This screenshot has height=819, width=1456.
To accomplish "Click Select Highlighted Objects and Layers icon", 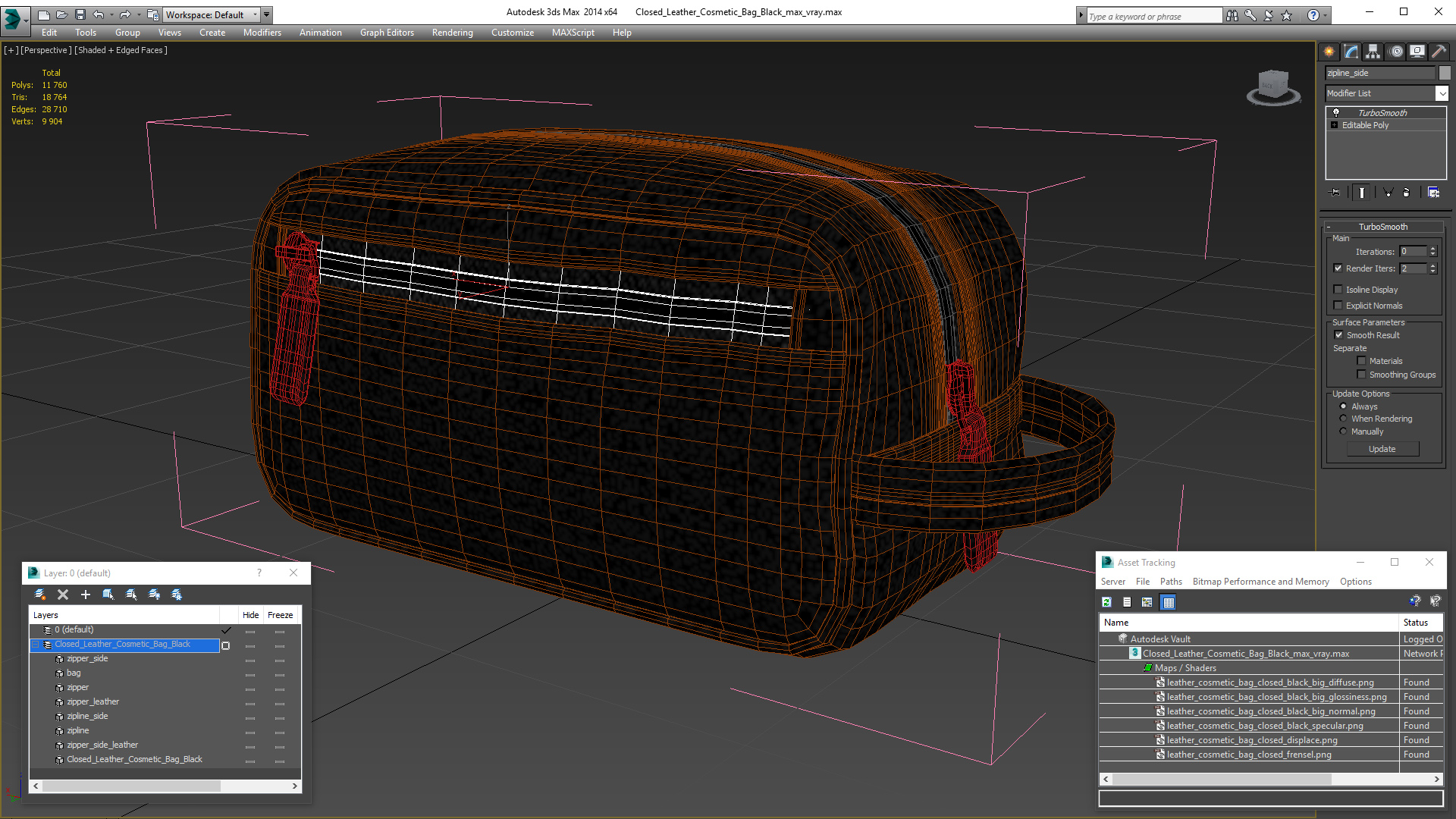I will [x=108, y=595].
